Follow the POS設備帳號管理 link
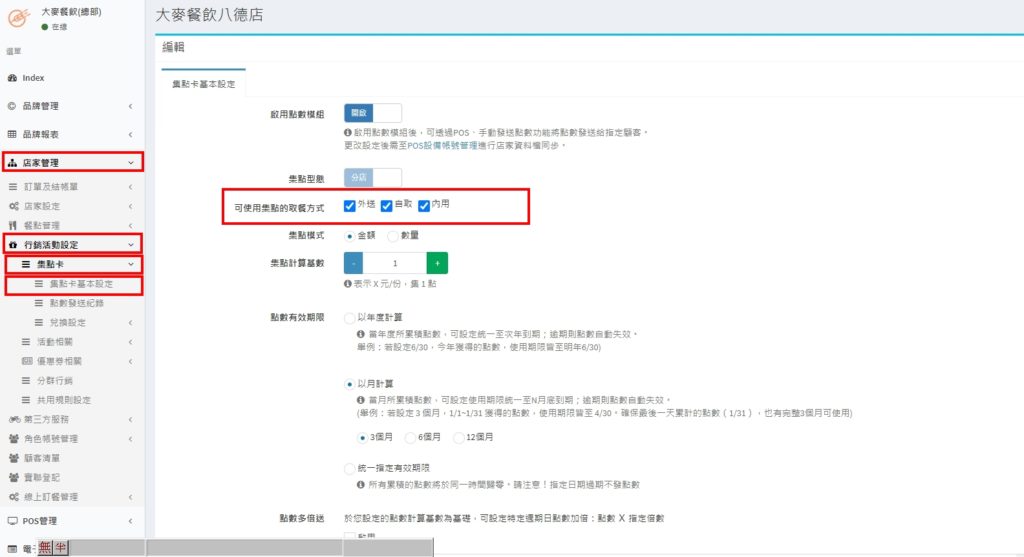This screenshot has height=557, width=1024. [442, 146]
